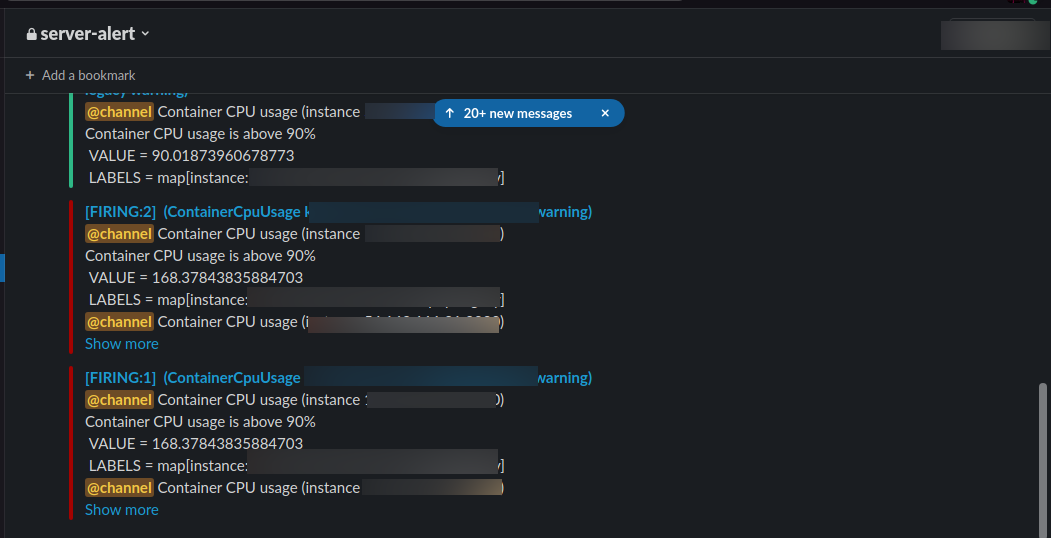Expand 'Show more' under the FIRING:1 alert

tap(121, 509)
